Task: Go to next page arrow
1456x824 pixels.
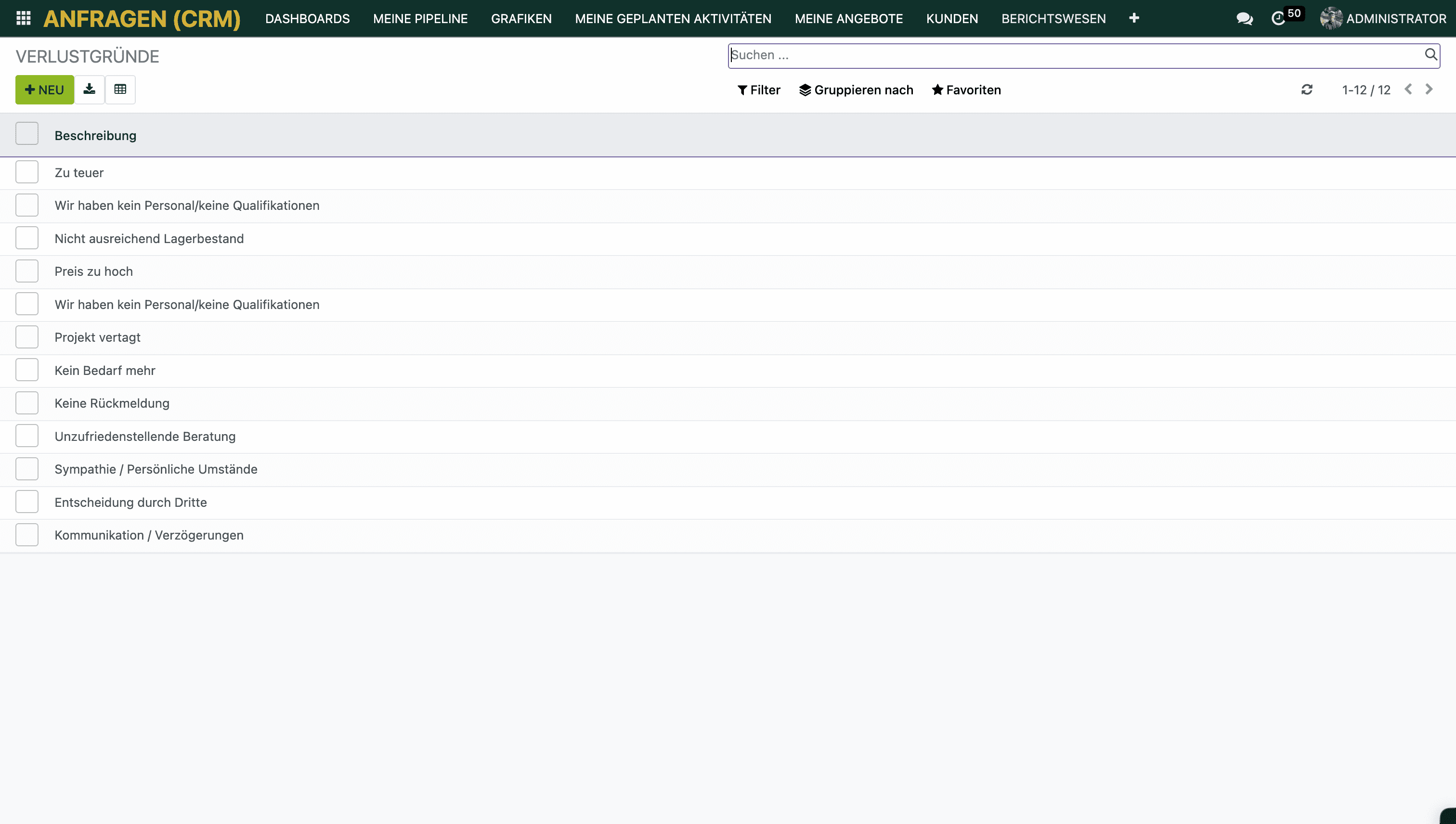Action: point(1429,90)
